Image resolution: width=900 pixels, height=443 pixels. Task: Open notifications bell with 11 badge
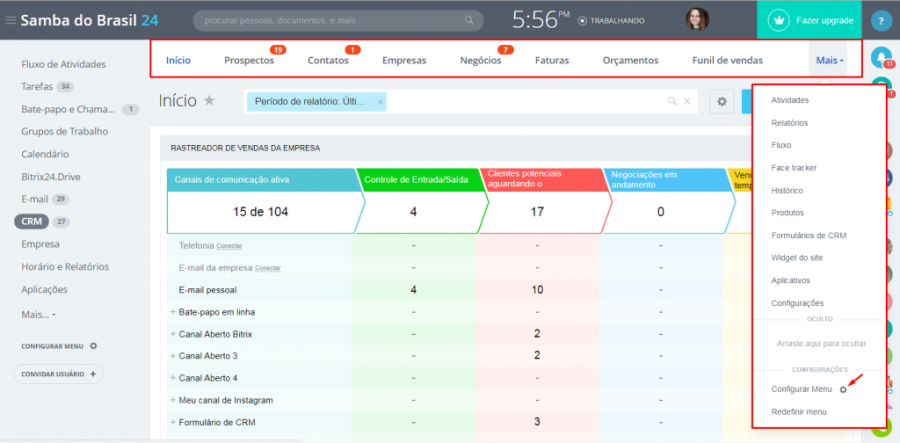tap(880, 56)
